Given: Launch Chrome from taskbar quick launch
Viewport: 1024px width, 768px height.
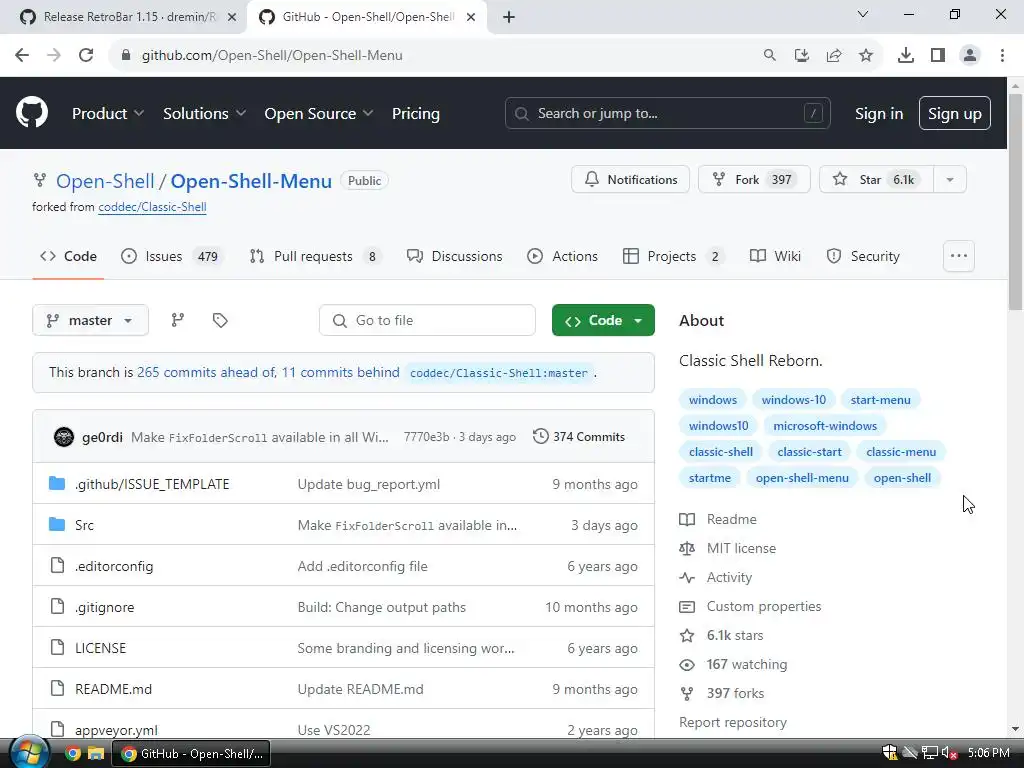Looking at the screenshot, I should click(73, 754).
